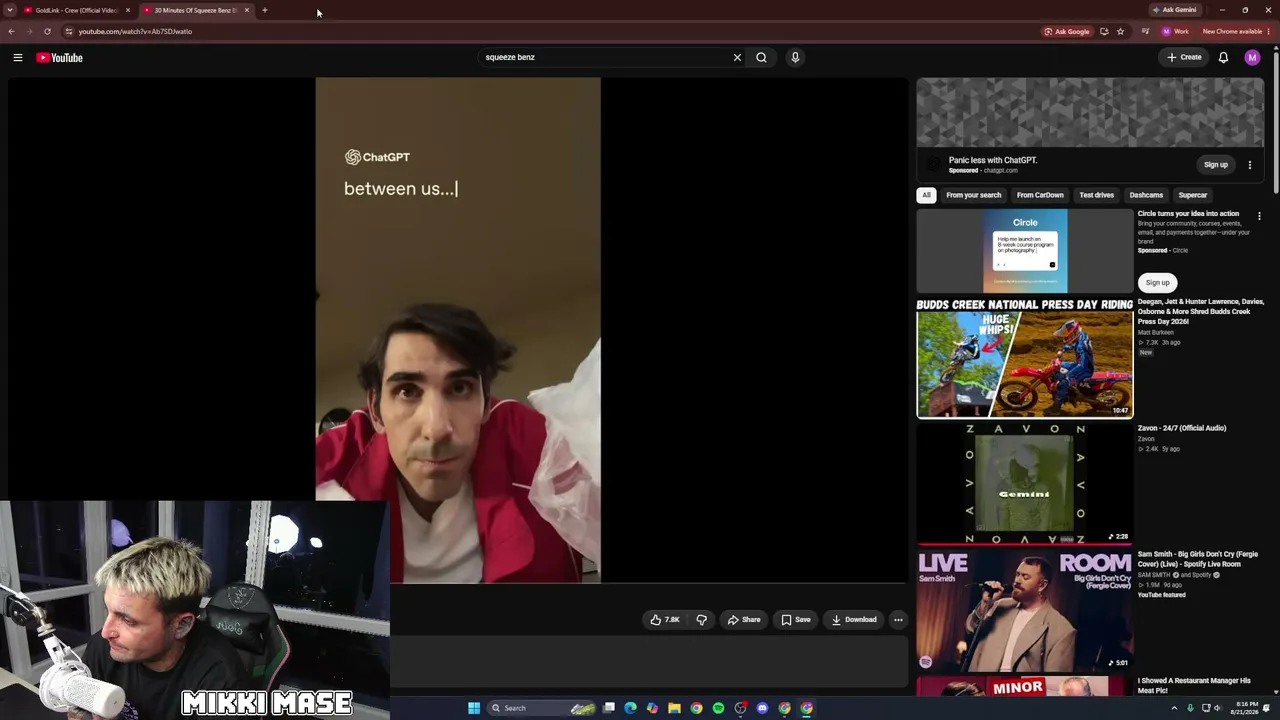Open a new browser tab
1280x720 pixels.
tap(265, 10)
